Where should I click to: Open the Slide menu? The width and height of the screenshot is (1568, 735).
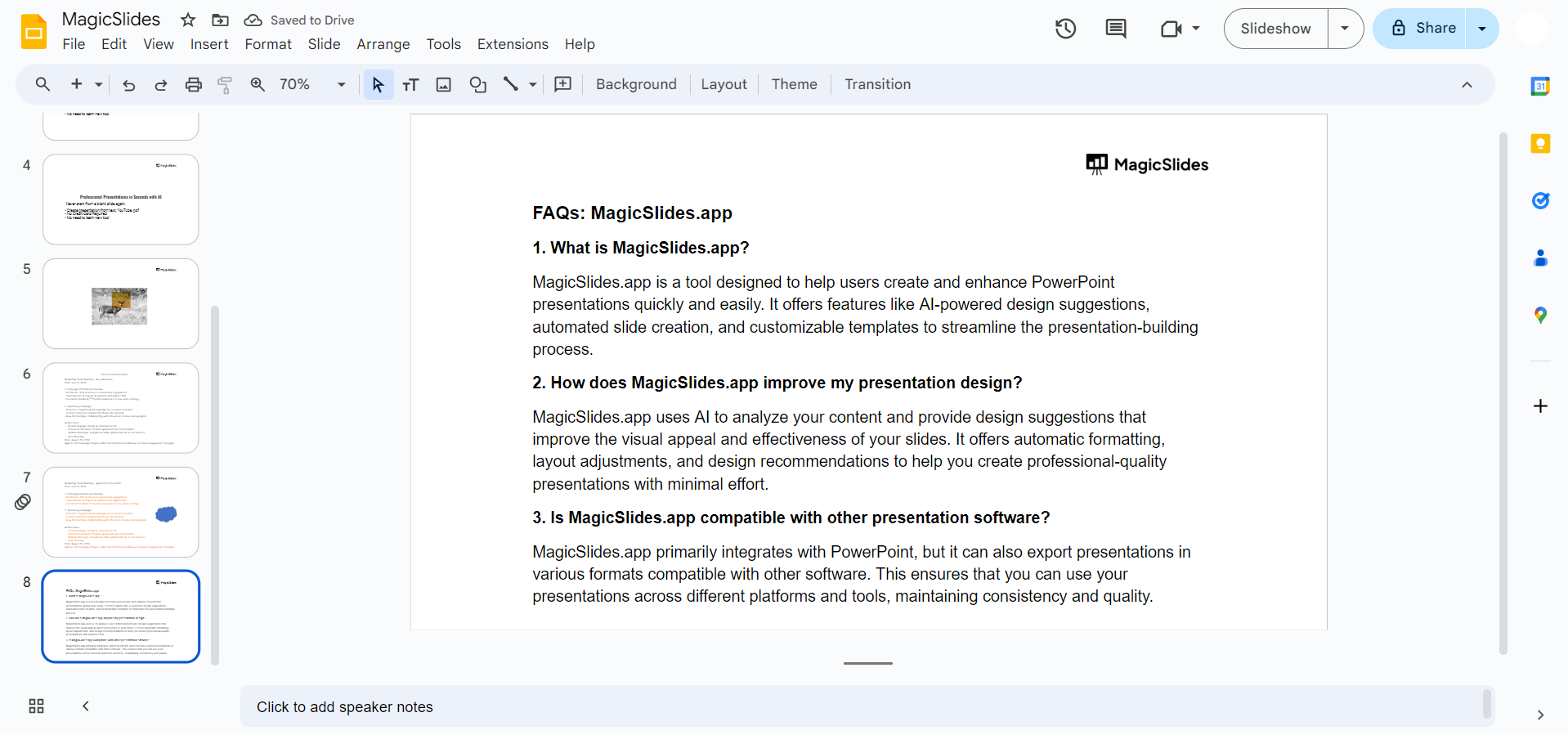tap(324, 44)
